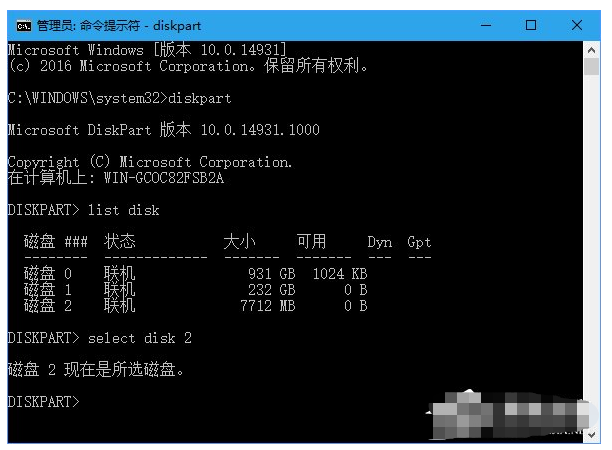Minimize the diskpart command prompt window
Screen dimensions: 612x450
(x=486, y=26)
